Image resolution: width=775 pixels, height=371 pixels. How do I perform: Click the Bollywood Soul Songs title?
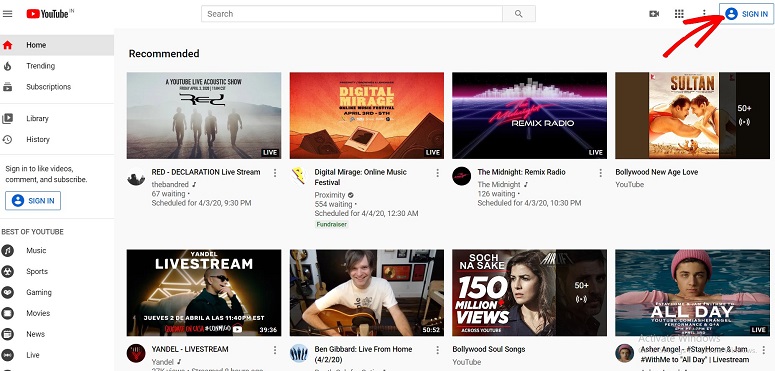[x=488, y=349]
